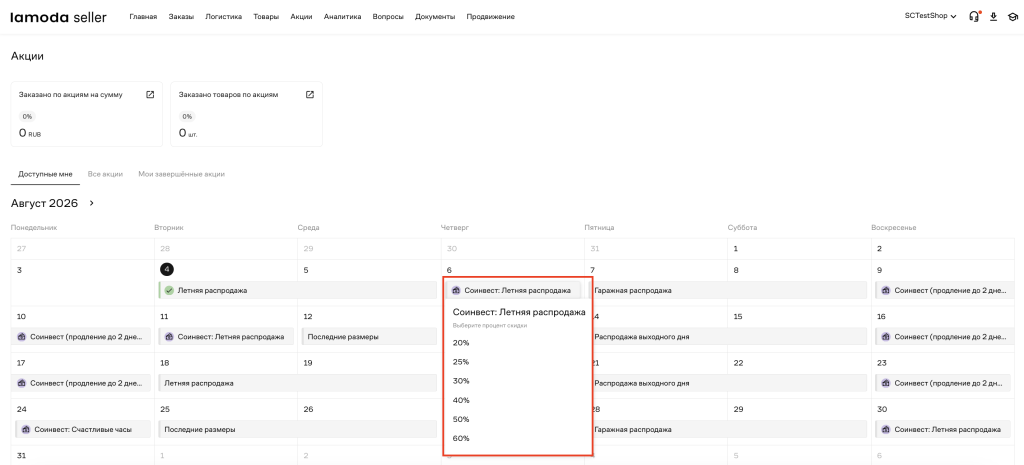Click the 'Выберите процент скидки' hint text
The height and width of the screenshot is (465, 1024).
click(x=490, y=325)
